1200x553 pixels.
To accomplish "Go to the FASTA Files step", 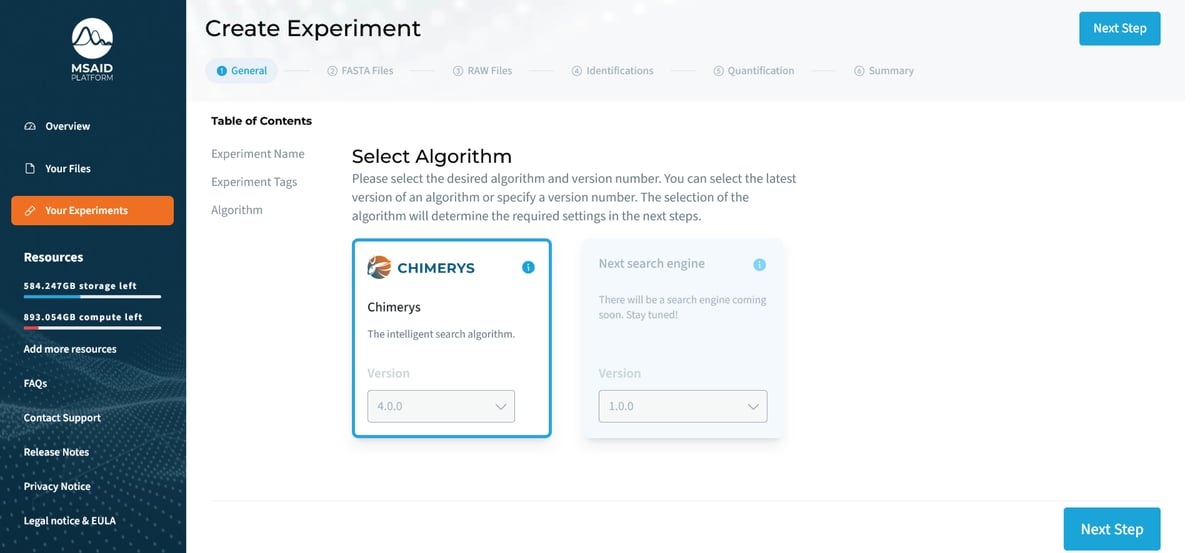I will click(360, 71).
